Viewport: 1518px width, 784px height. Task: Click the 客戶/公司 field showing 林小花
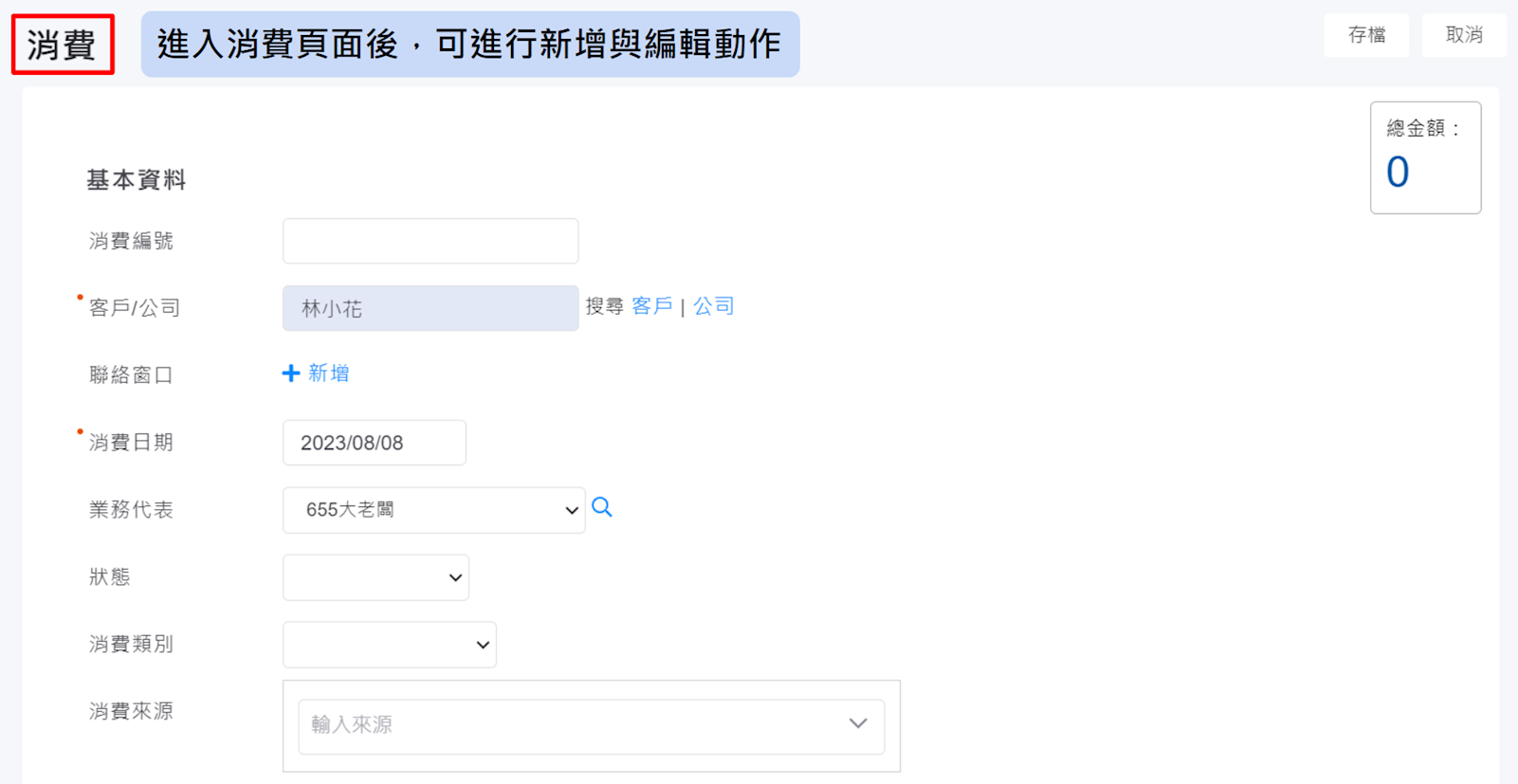pos(430,308)
